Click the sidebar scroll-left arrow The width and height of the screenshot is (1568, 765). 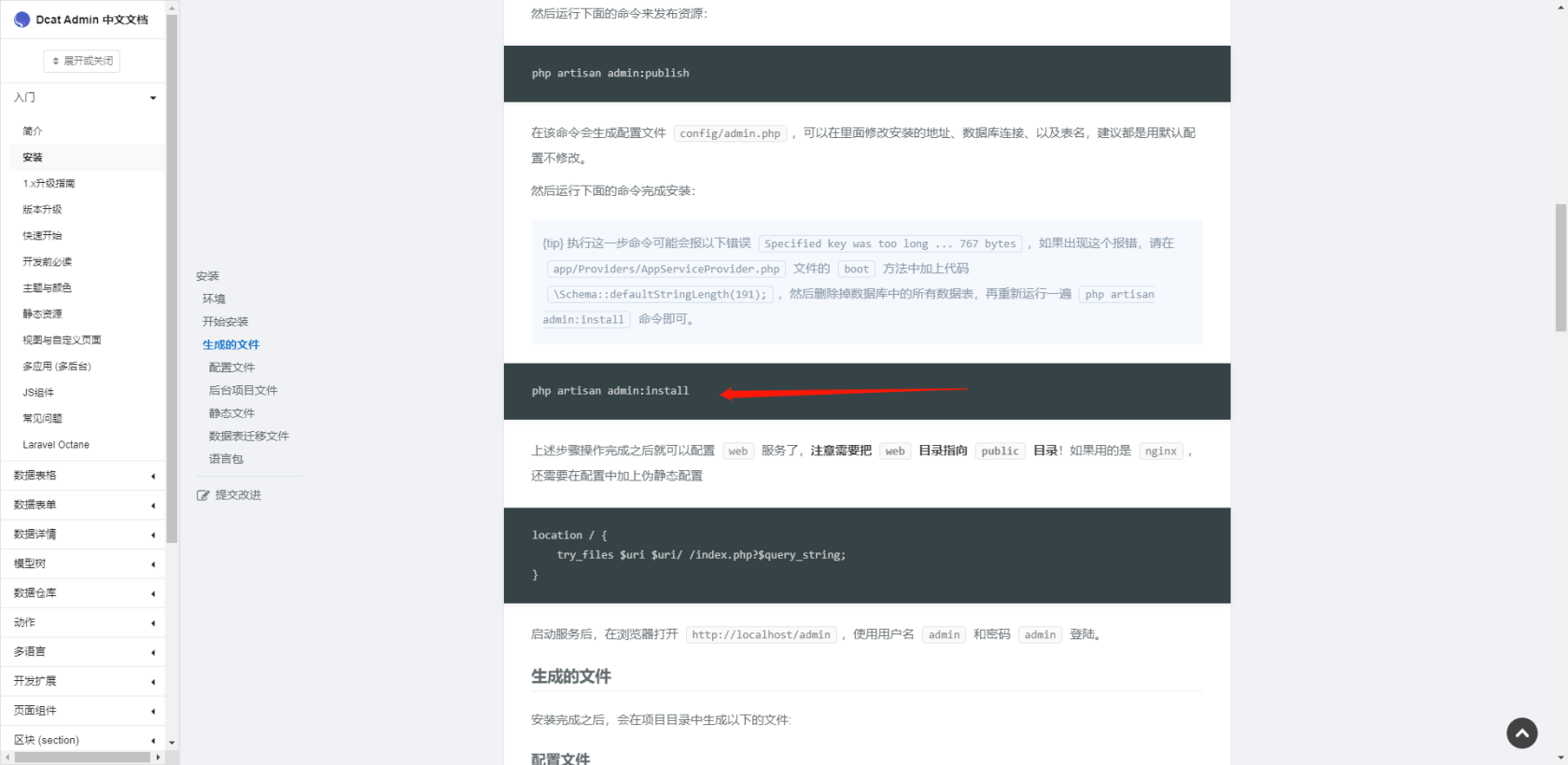tap(7, 758)
